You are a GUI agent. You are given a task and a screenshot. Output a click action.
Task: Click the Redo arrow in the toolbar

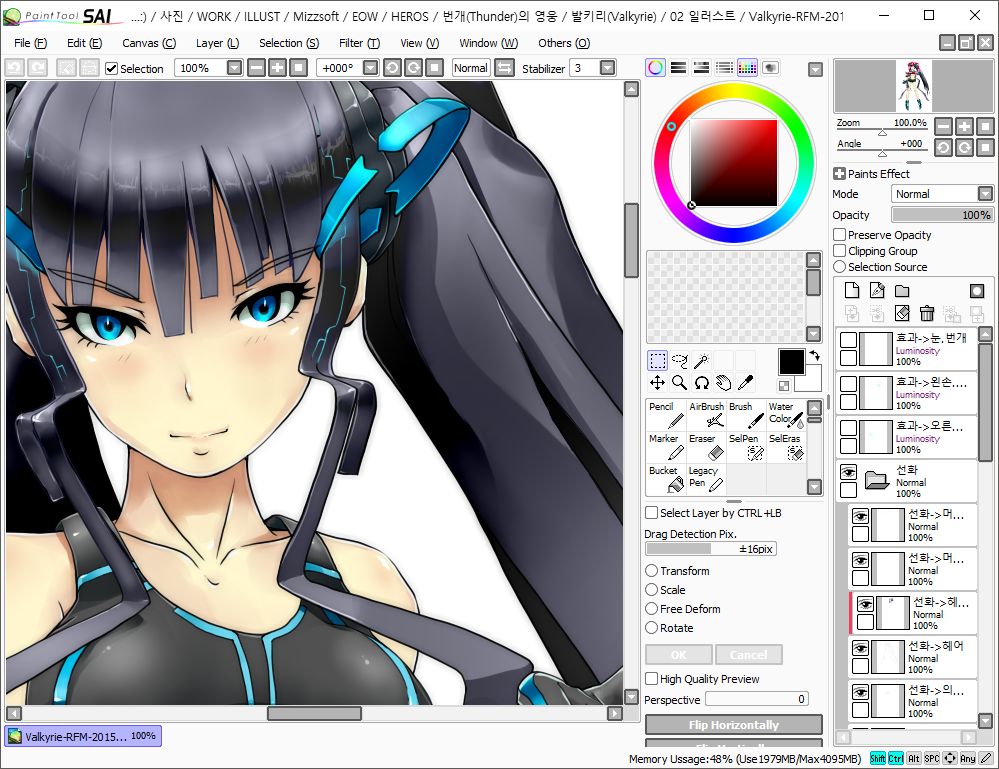click(x=38, y=68)
